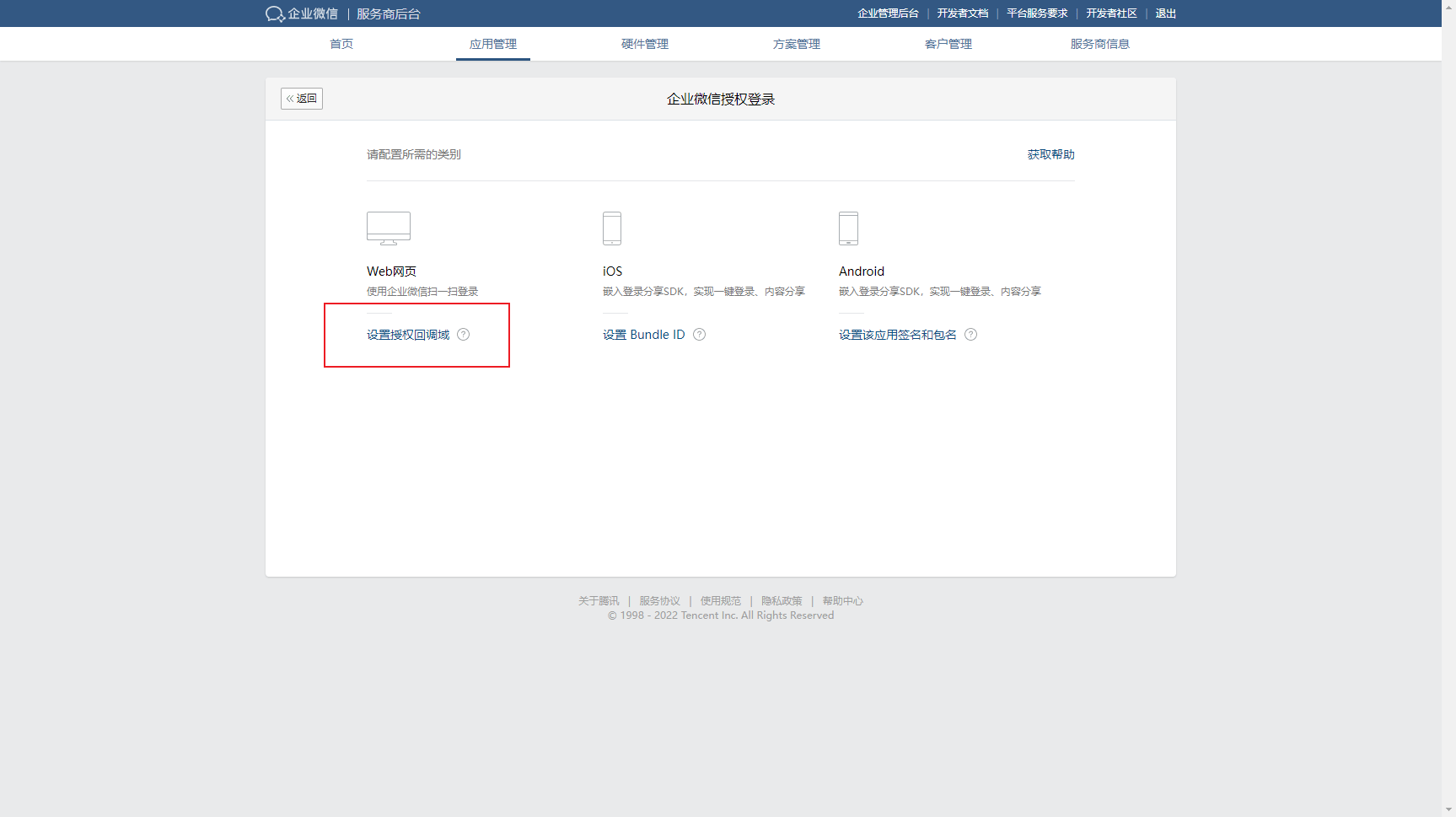Open the 服务商信息 tab
The width and height of the screenshot is (1456, 817).
click(x=1100, y=44)
